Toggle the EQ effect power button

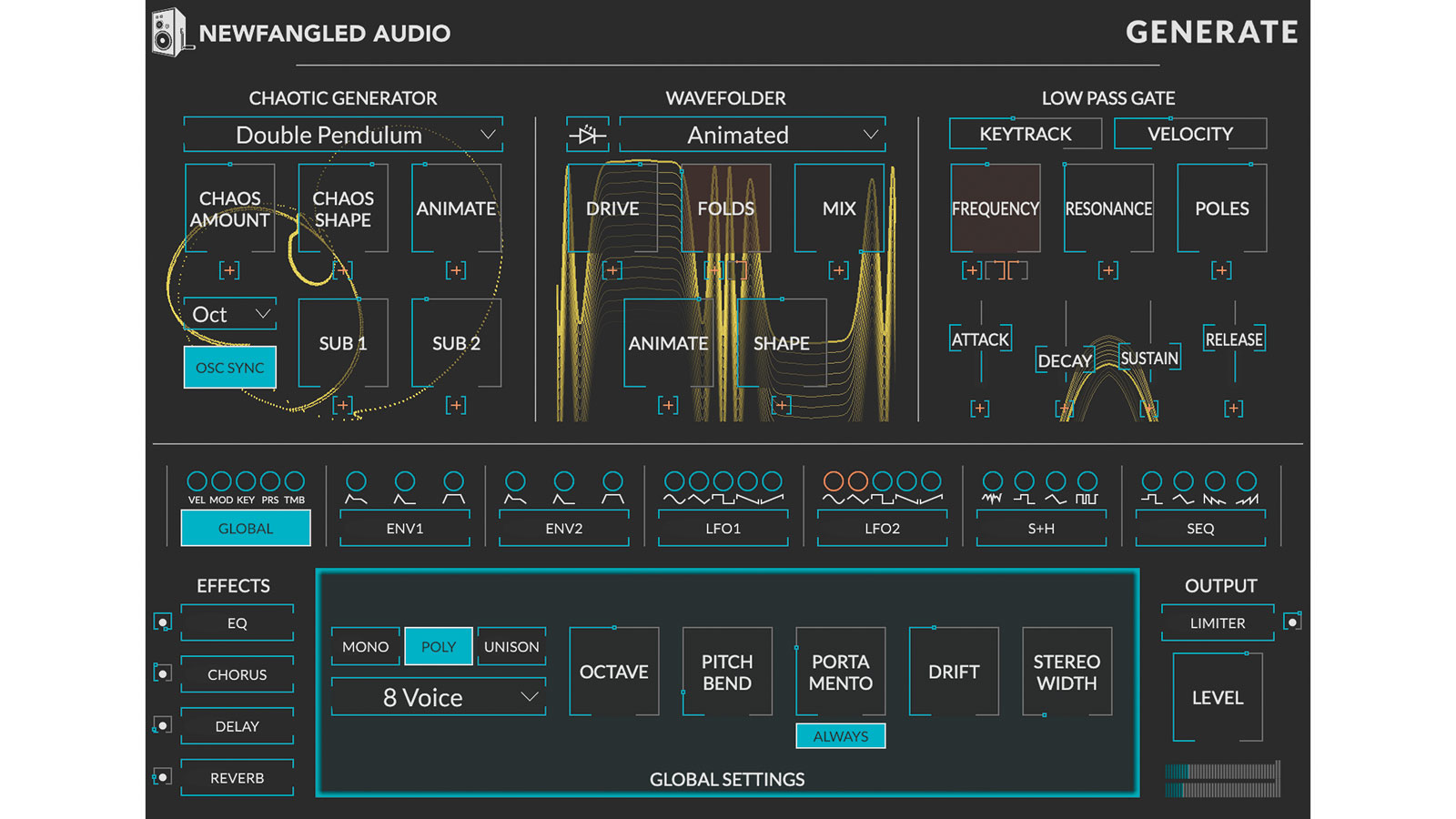tap(163, 622)
